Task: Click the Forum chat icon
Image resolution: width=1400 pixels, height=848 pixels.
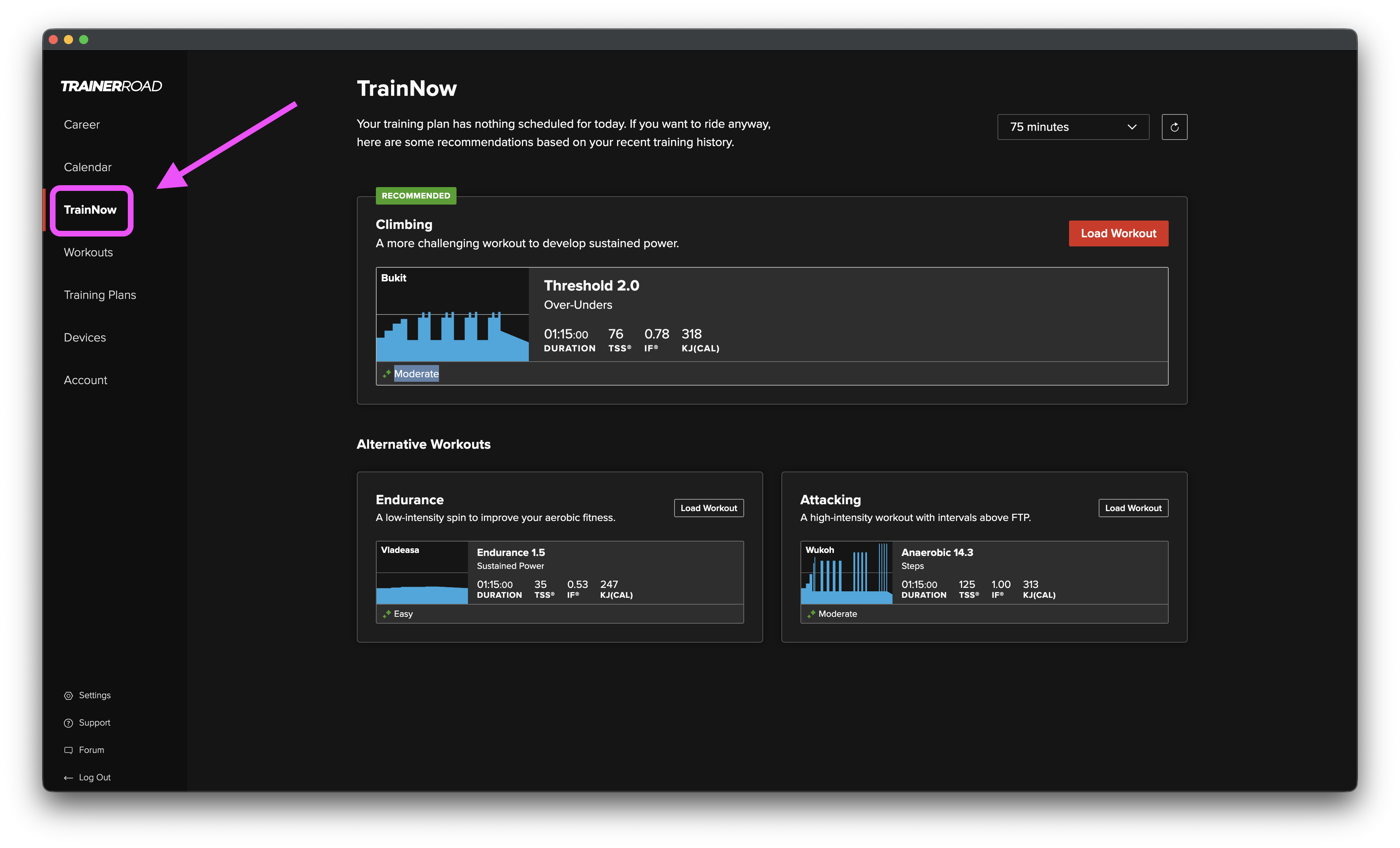Action: pos(68,750)
